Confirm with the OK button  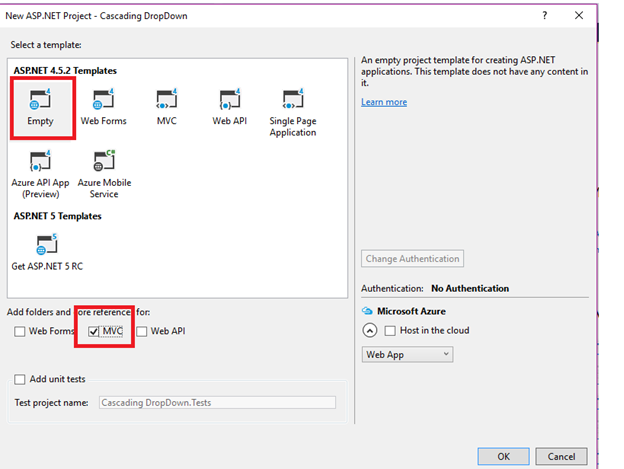[503, 456]
